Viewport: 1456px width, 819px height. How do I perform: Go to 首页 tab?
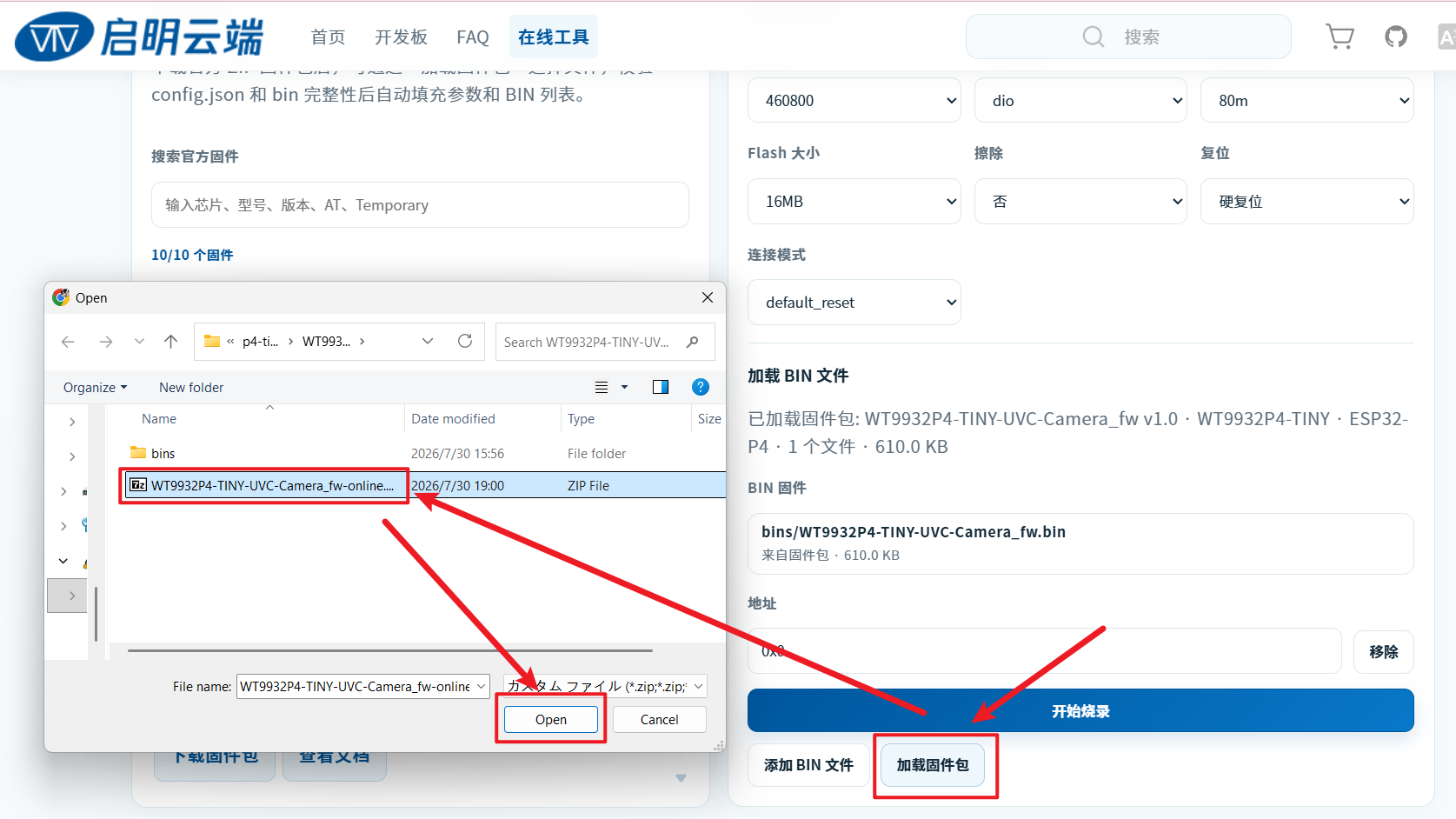pyautogui.click(x=329, y=37)
